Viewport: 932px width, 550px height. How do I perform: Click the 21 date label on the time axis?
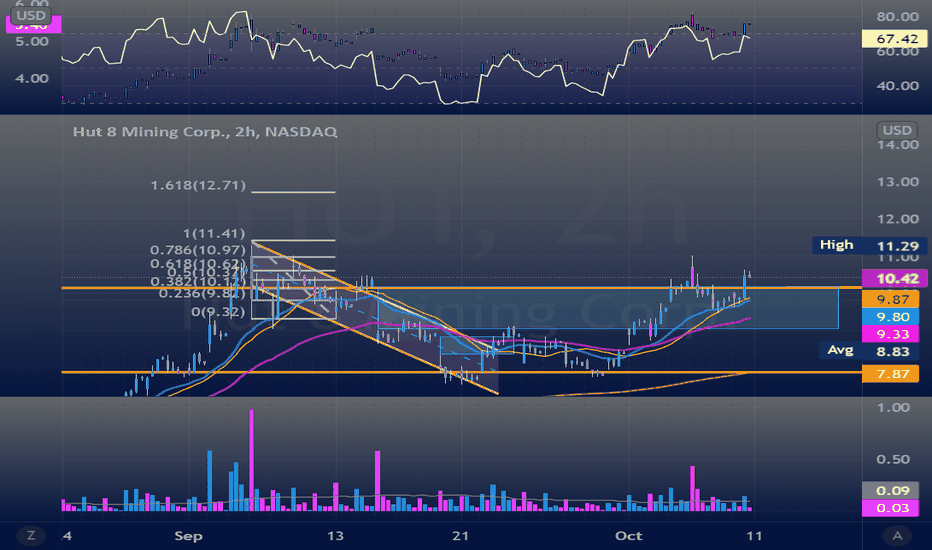tap(460, 536)
